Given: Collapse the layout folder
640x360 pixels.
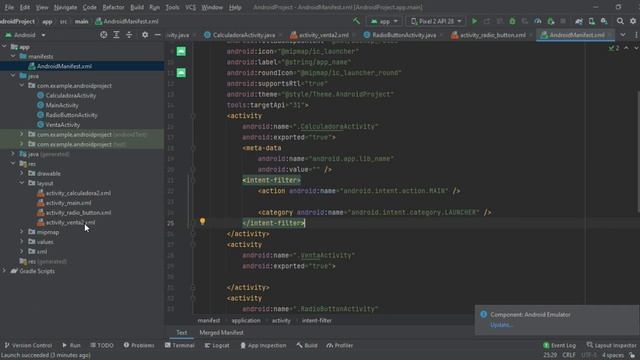Looking at the screenshot, I should tap(22, 183).
